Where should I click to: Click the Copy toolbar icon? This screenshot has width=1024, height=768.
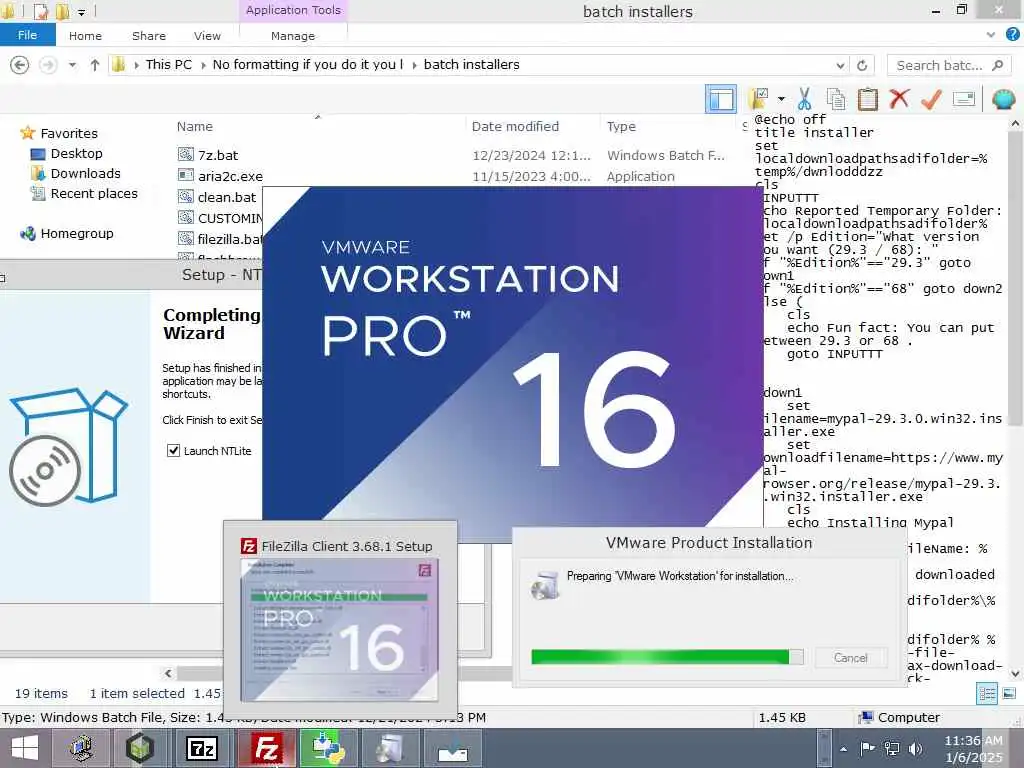835,99
